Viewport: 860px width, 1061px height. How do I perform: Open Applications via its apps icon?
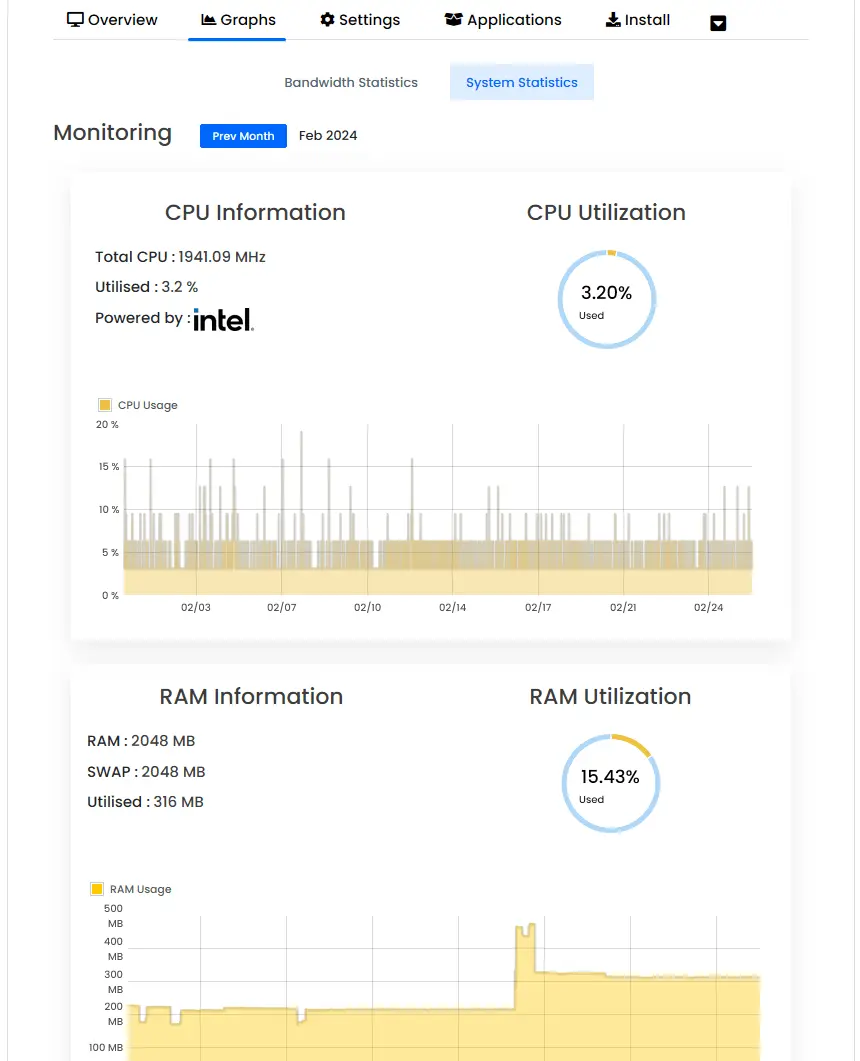pyautogui.click(x=453, y=19)
